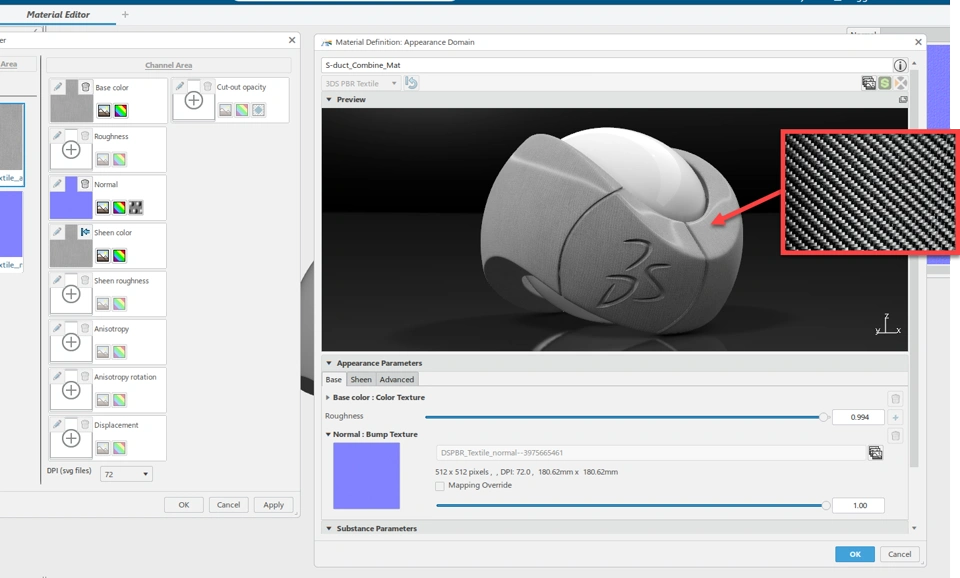Open the 3DS PBR Textile type dropdown

(x=361, y=83)
